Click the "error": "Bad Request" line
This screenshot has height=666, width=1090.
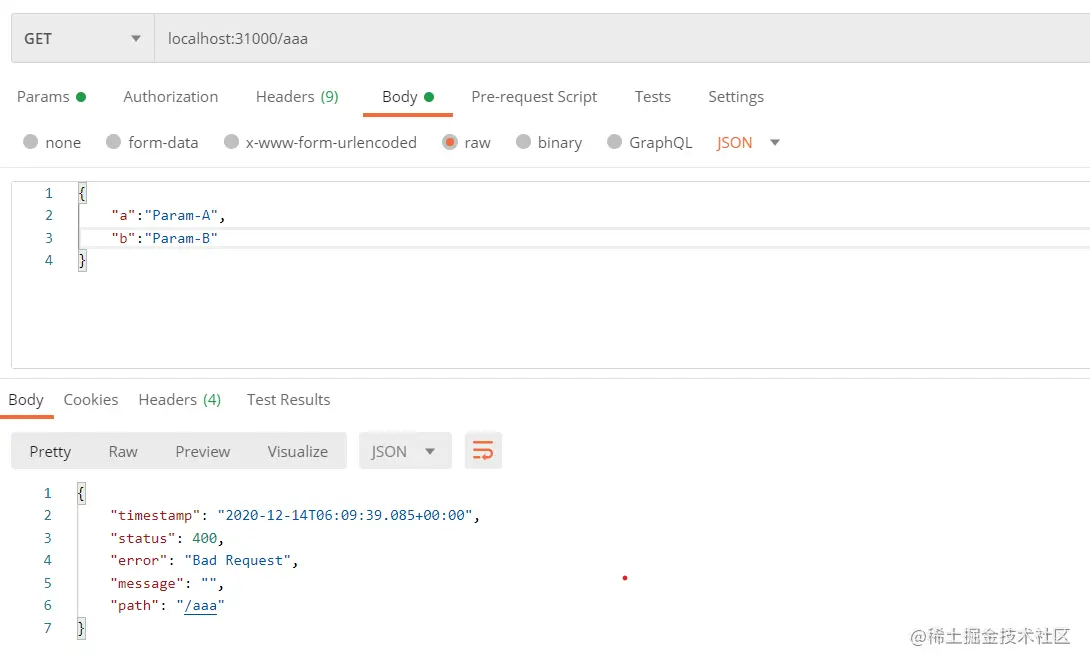204,560
